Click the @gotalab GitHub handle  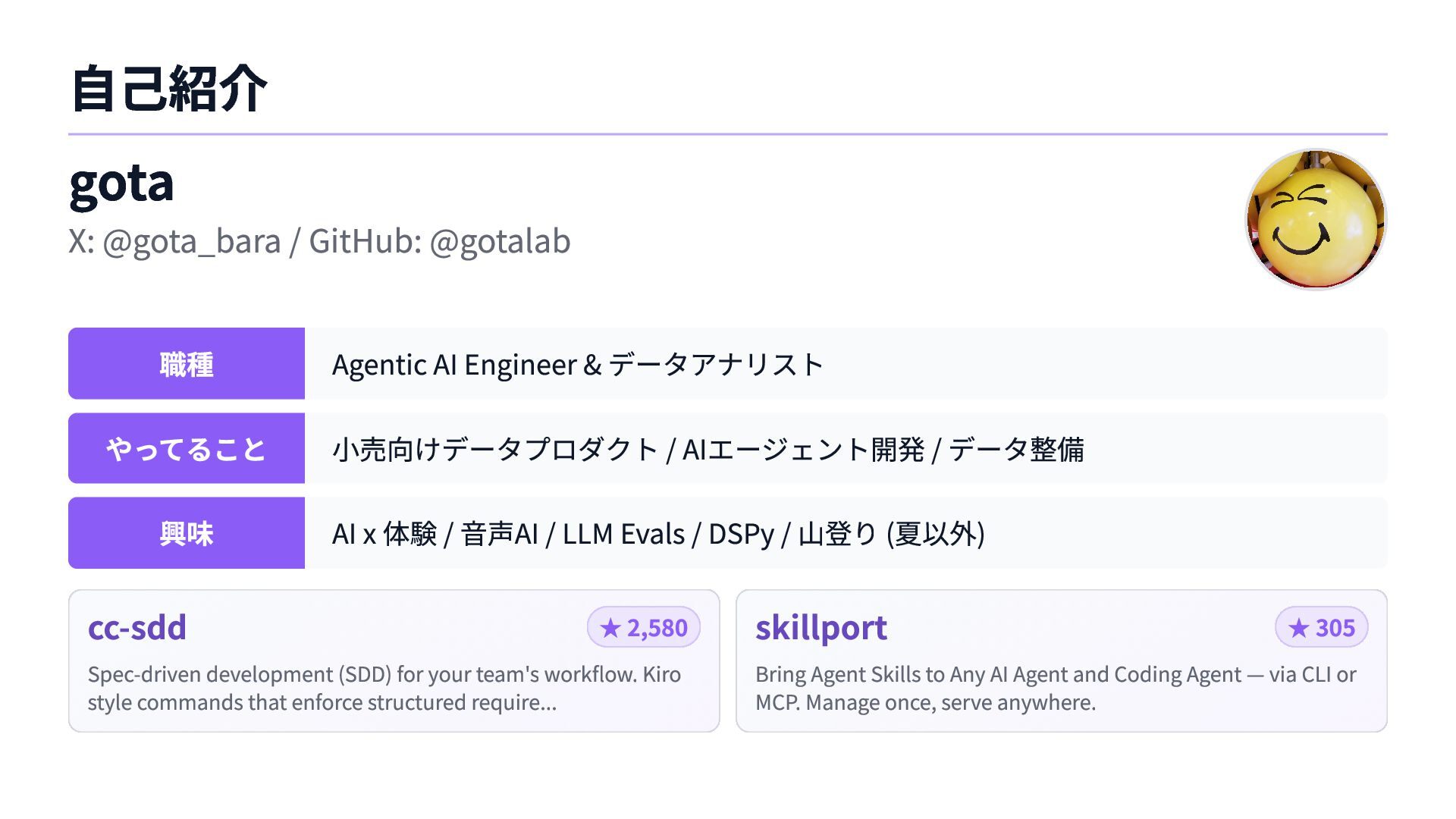(500, 242)
